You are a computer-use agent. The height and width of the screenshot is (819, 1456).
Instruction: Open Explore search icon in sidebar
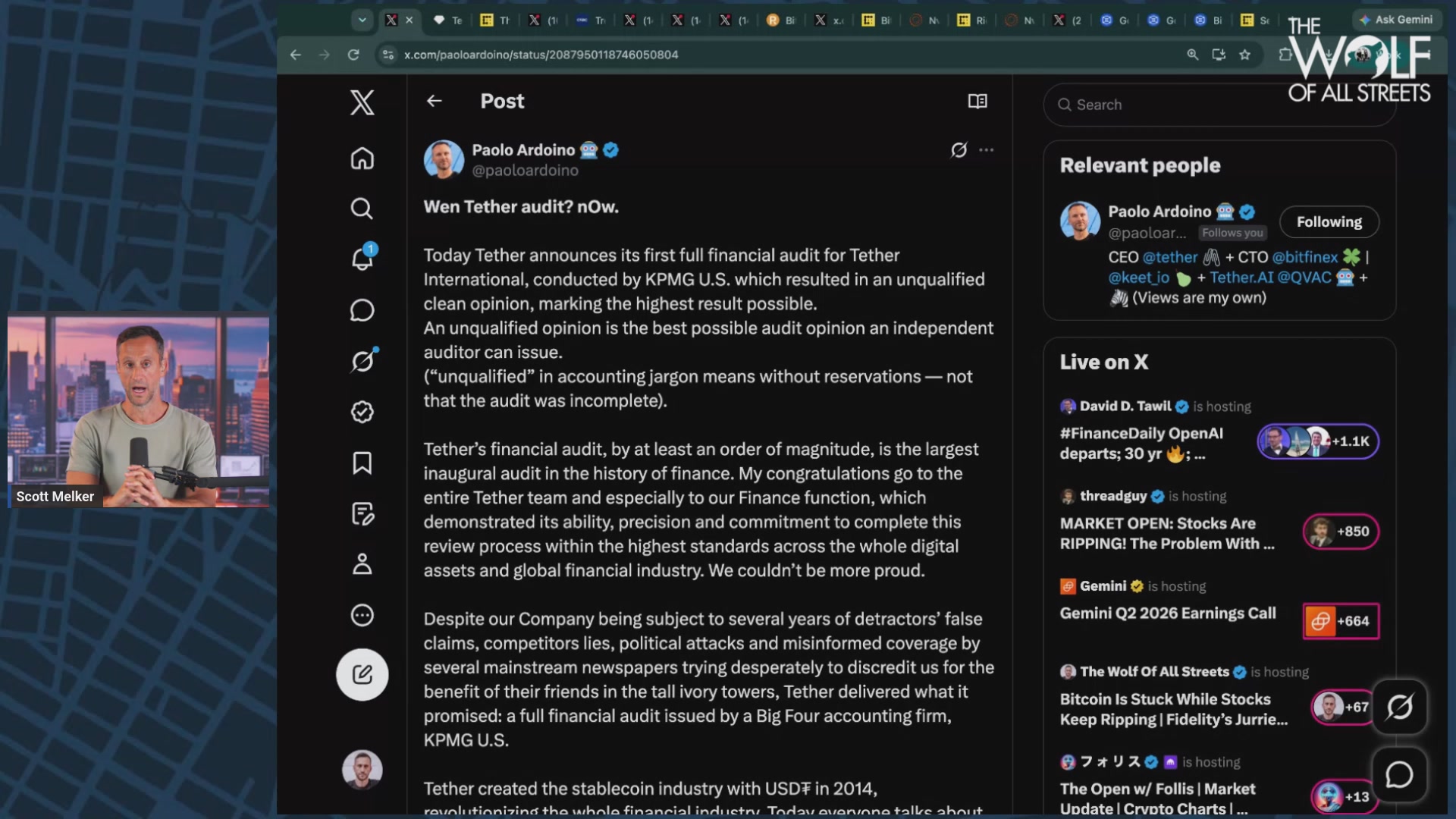362,209
